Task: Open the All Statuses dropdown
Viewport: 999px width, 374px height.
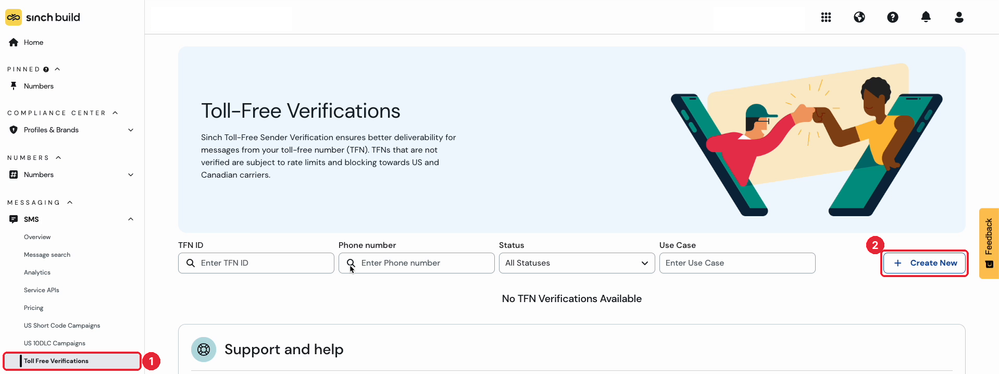Action: [577, 263]
